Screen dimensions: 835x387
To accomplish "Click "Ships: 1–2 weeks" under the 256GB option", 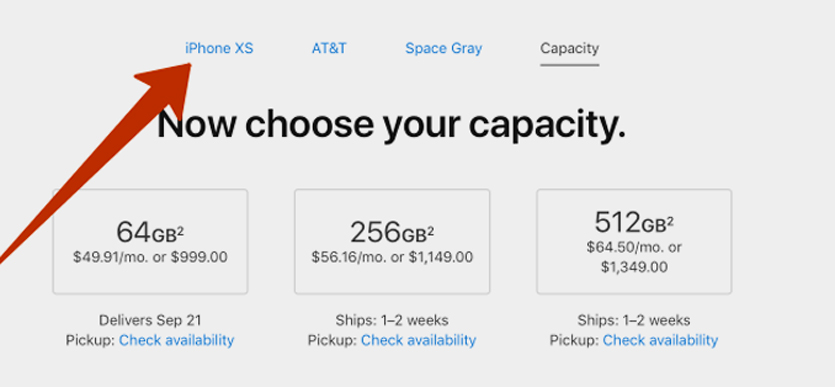I will click(x=392, y=320).
